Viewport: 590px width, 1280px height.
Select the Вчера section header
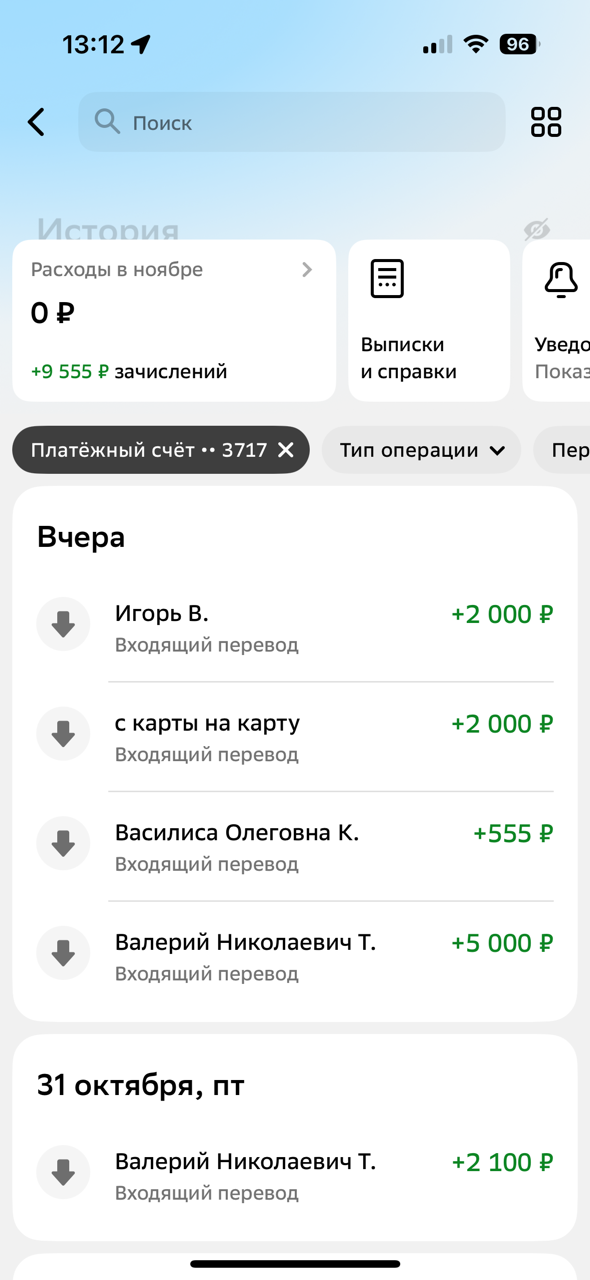click(81, 537)
